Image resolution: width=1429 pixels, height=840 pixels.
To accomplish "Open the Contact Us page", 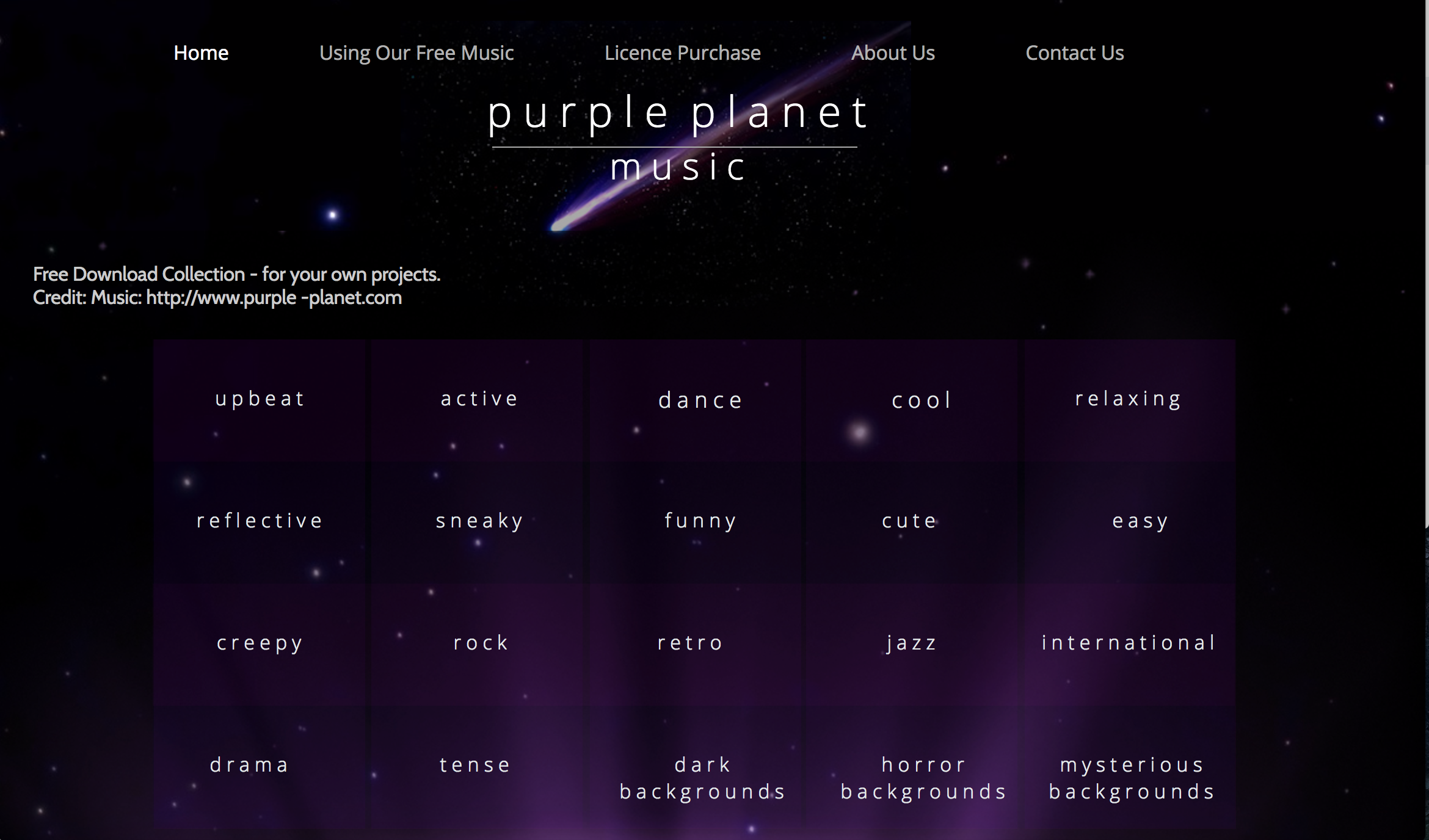I will coord(1075,53).
